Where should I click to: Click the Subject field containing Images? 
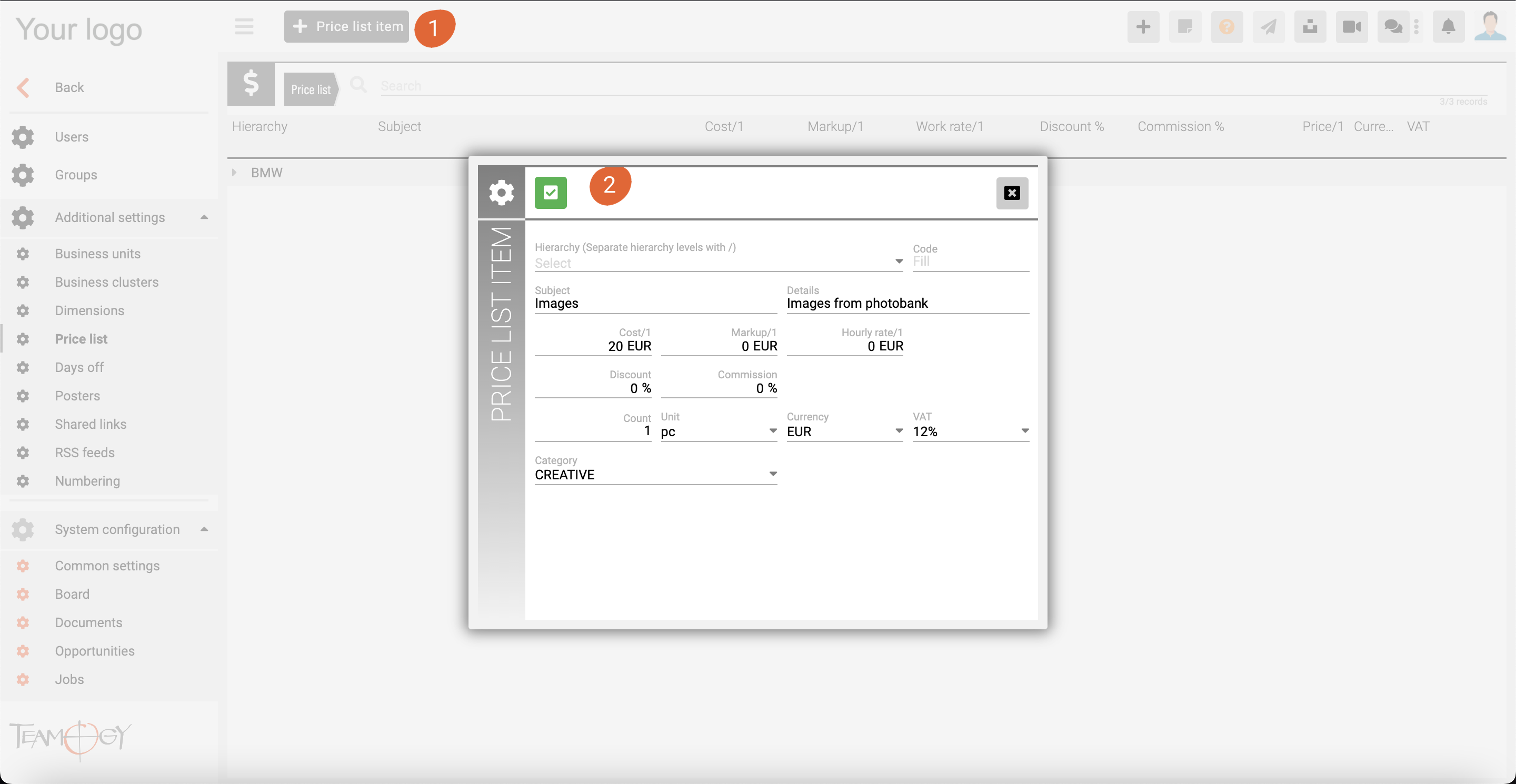coord(655,304)
